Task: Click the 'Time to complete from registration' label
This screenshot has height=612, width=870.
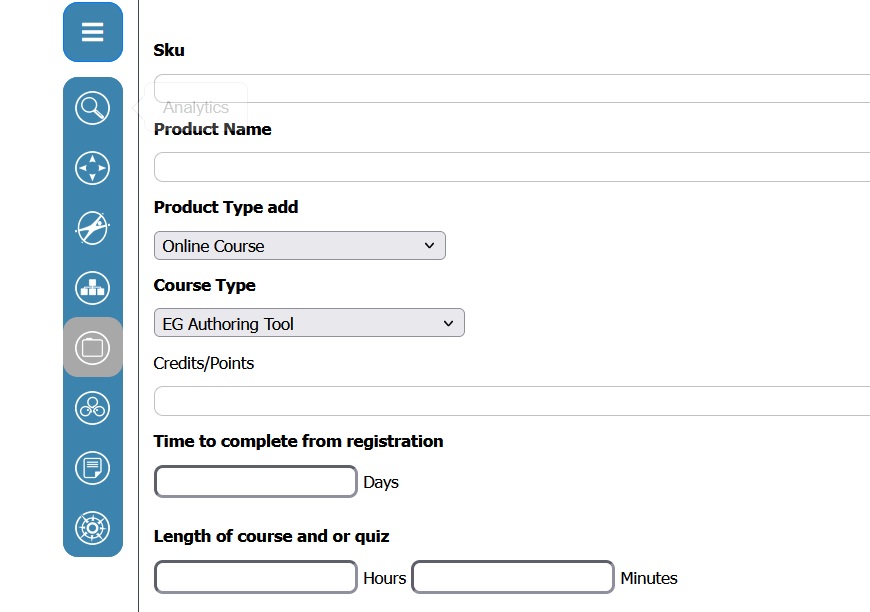Action: click(x=298, y=441)
